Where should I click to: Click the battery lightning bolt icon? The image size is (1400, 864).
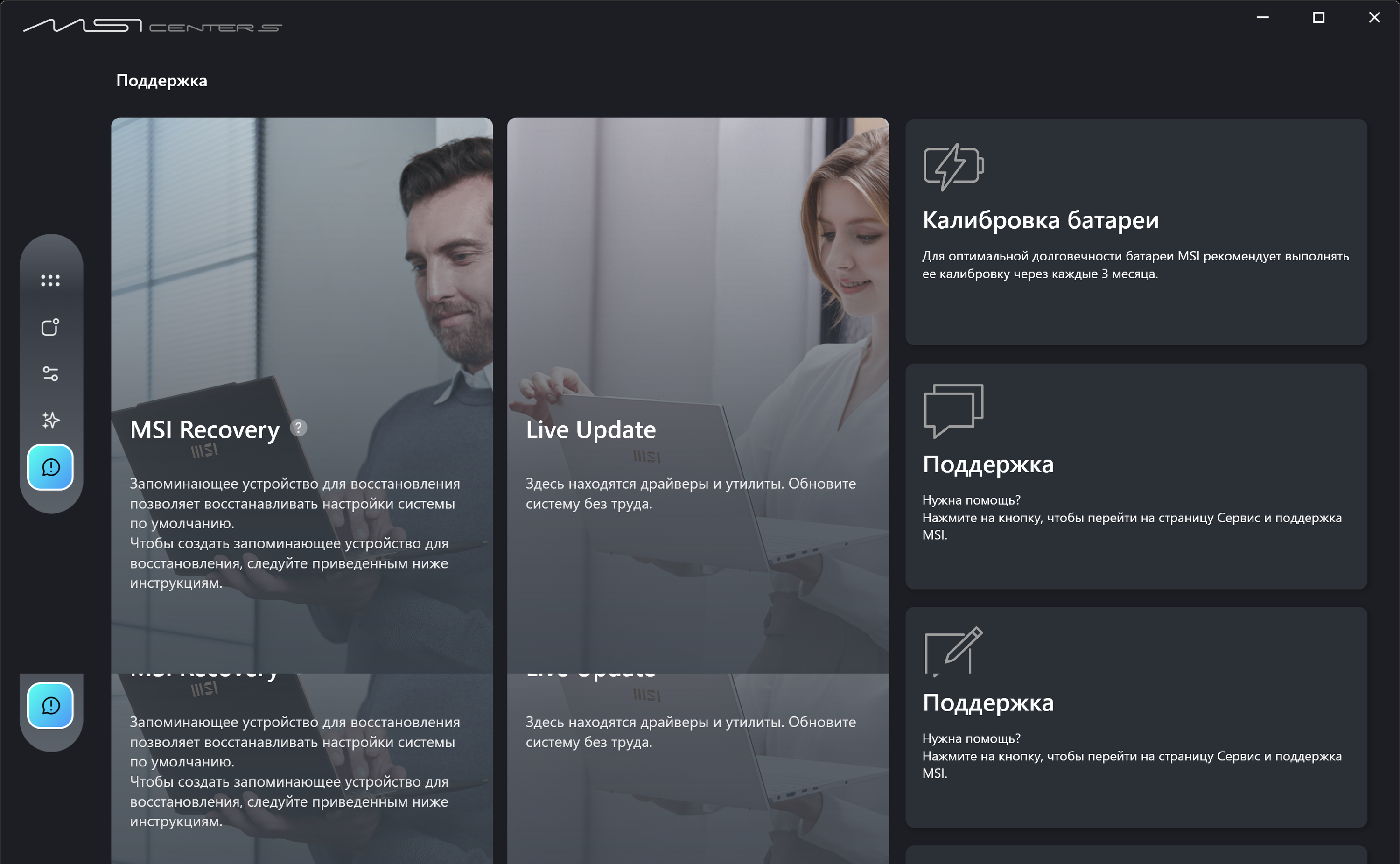953,166
